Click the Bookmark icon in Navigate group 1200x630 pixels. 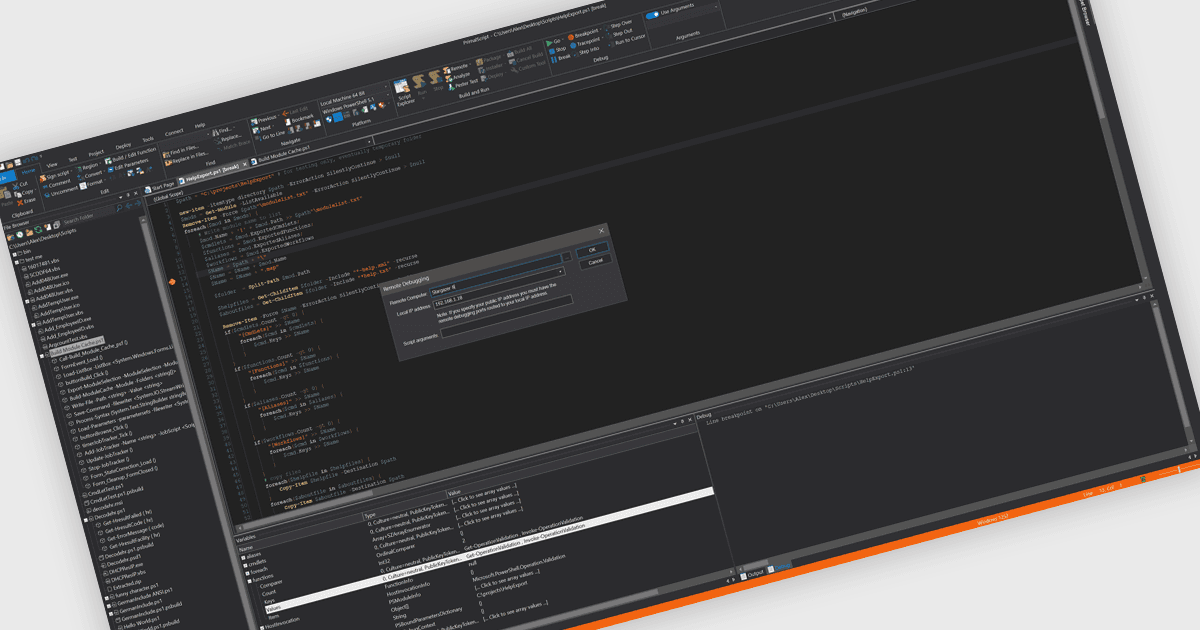[x=288, y=121]
